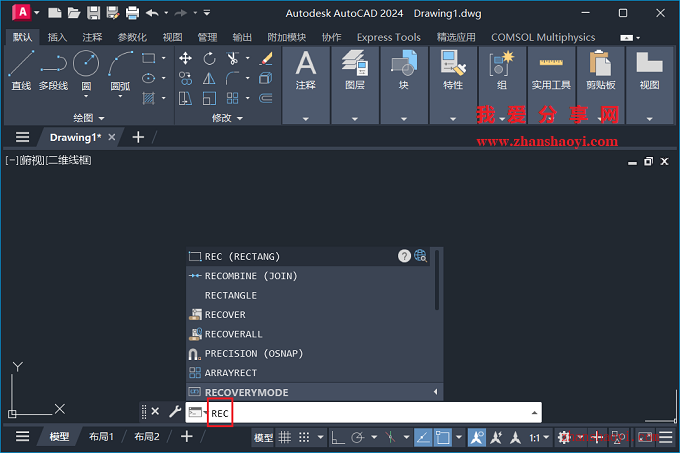Select the Offset tool
680x453 pixels.
click(266, 98)
